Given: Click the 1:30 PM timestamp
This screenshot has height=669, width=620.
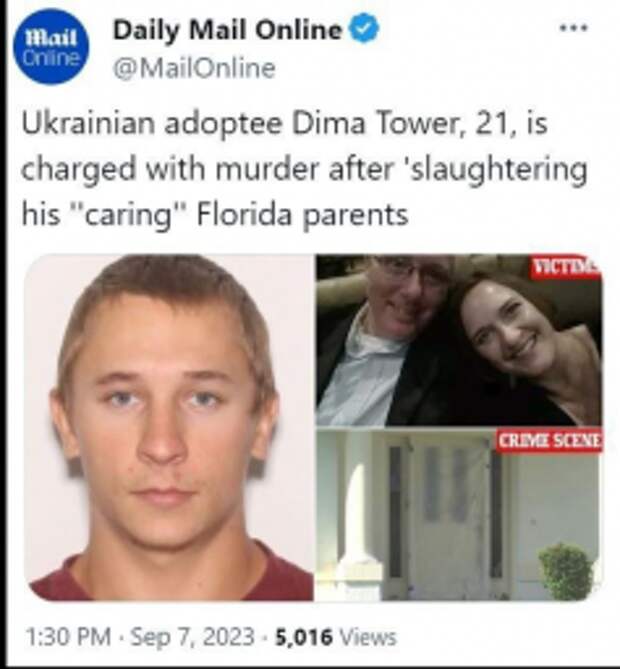Looking at the screenshot, I should [x=68, y=637].
